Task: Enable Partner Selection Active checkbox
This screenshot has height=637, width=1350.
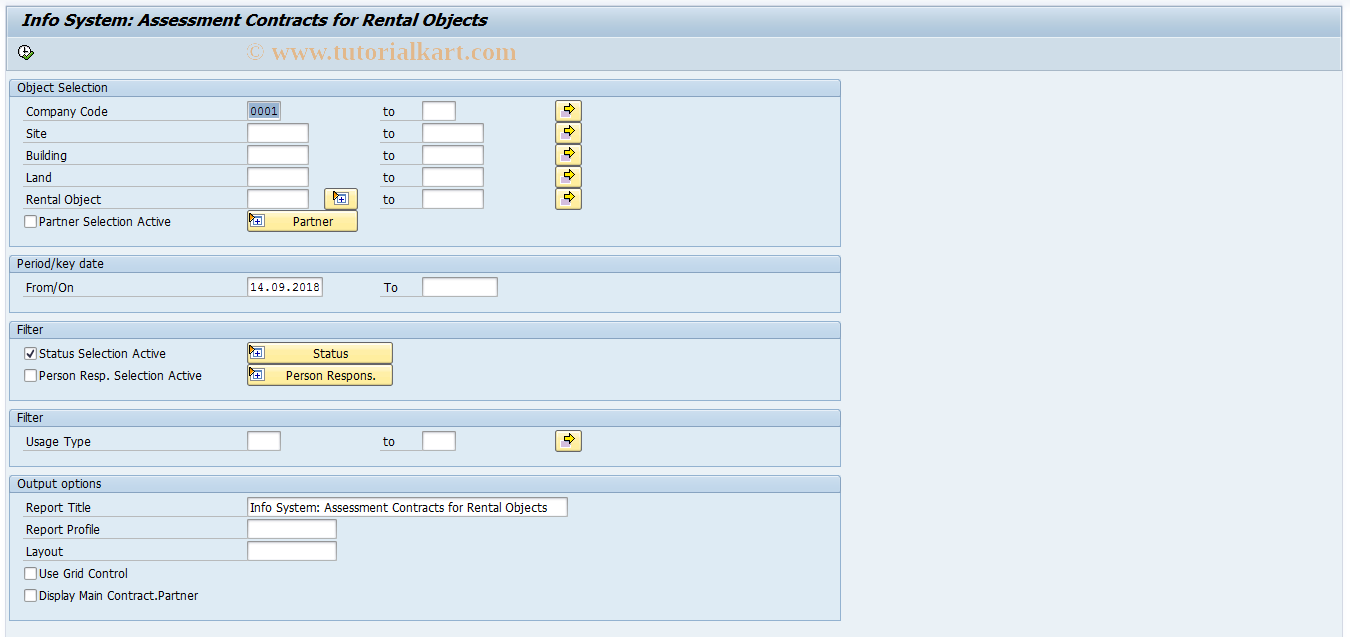Action: (30, 222)
